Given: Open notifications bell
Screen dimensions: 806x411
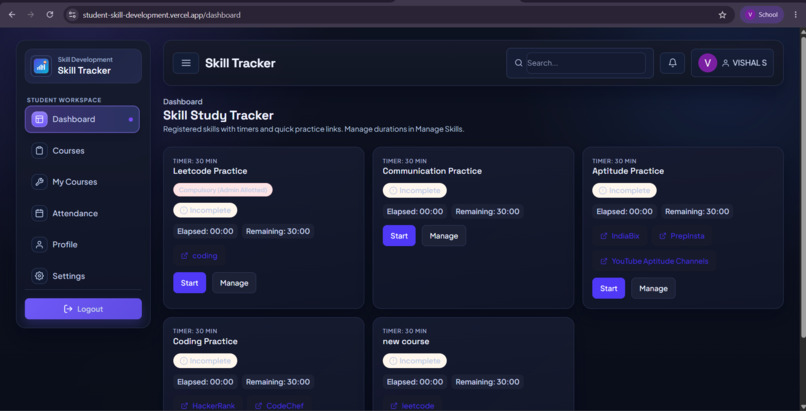Looking at the screenshot, I should [x=672, y=63].
